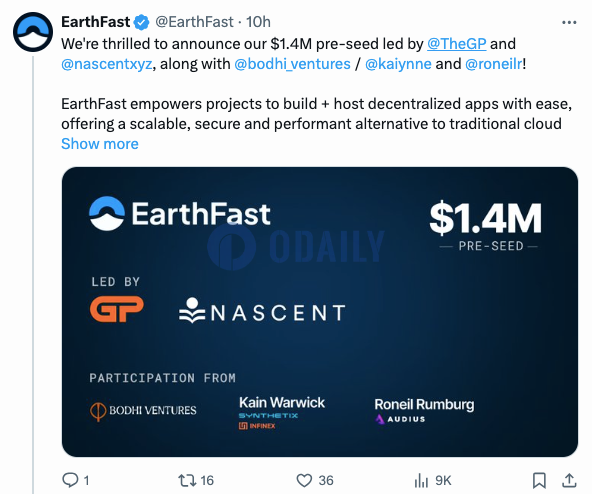Click the EarthFast display name

coord(96,22)
